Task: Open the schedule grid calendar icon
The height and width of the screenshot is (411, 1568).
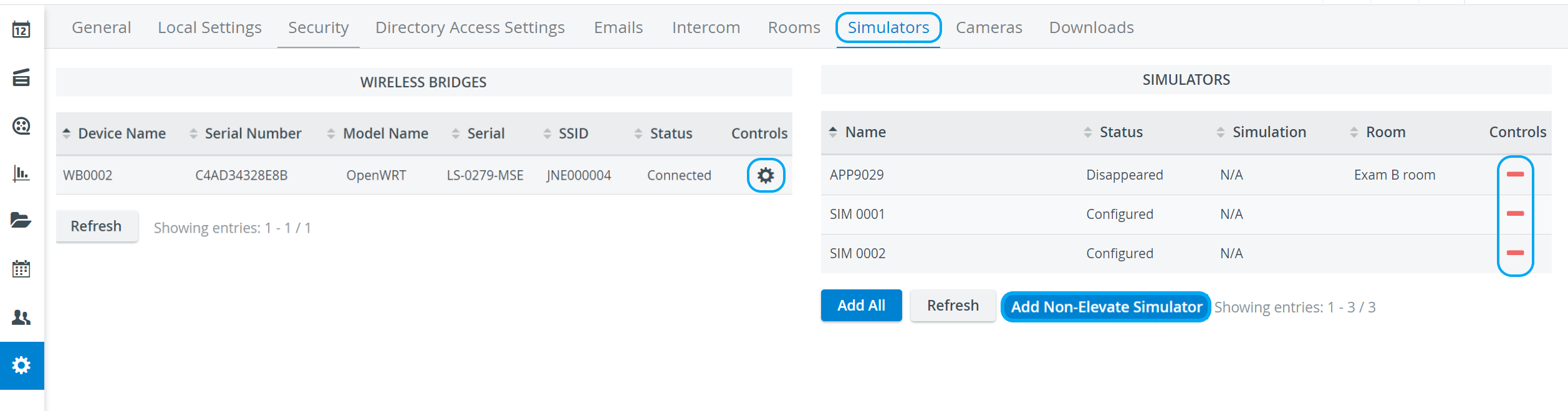Action: click(21, 269)
